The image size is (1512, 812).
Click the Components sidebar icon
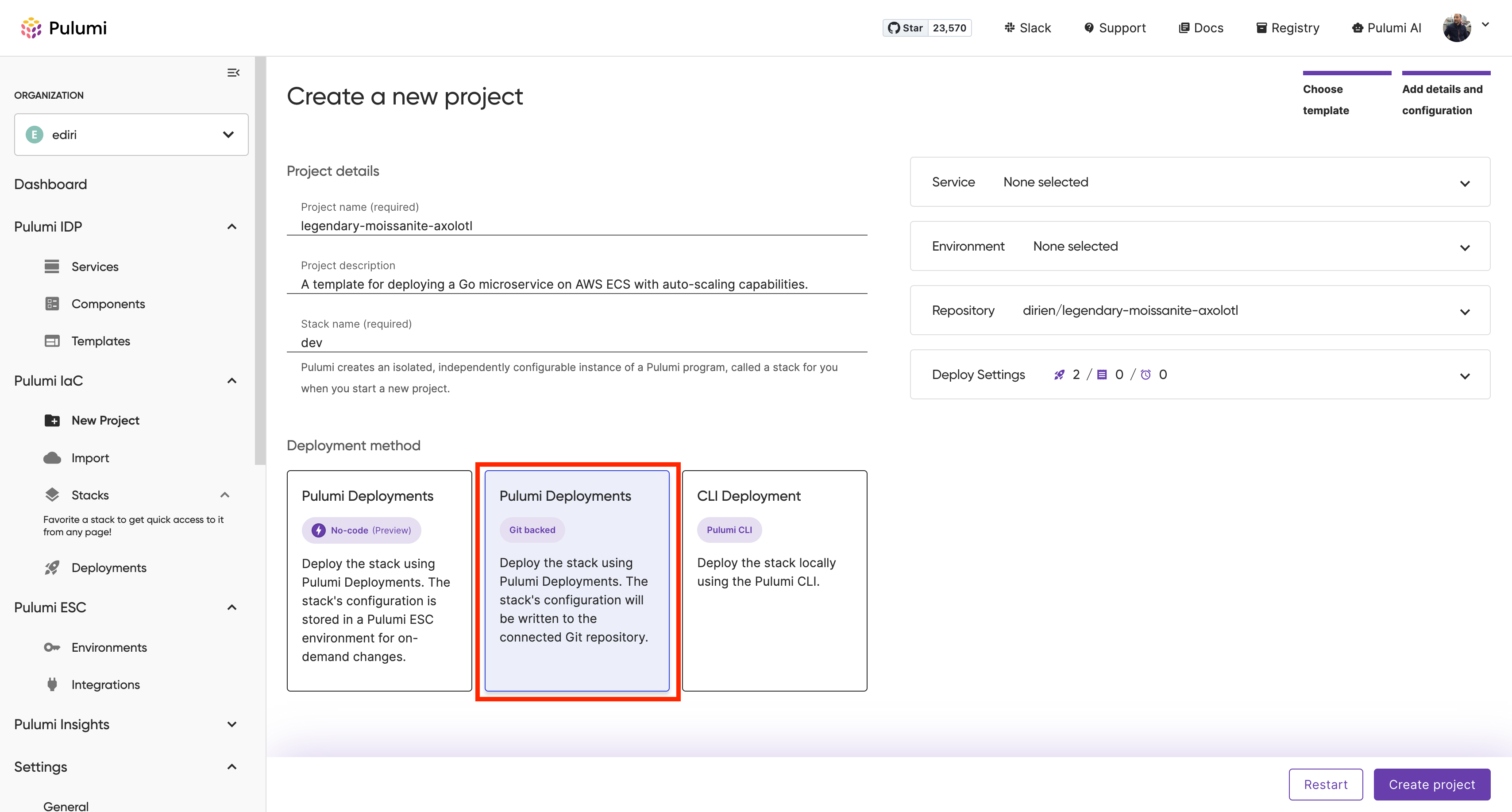click(x=52, y=304)
